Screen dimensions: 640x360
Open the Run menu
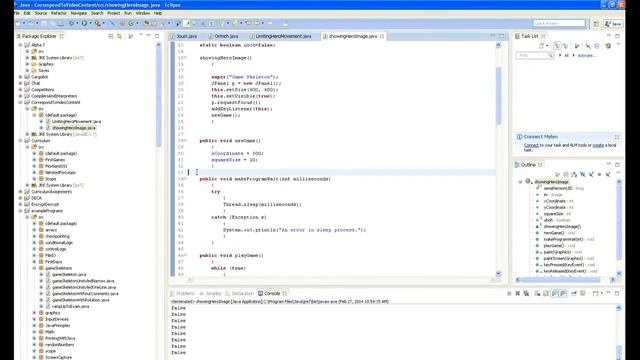pyautogui.click(x=128, y=13)
